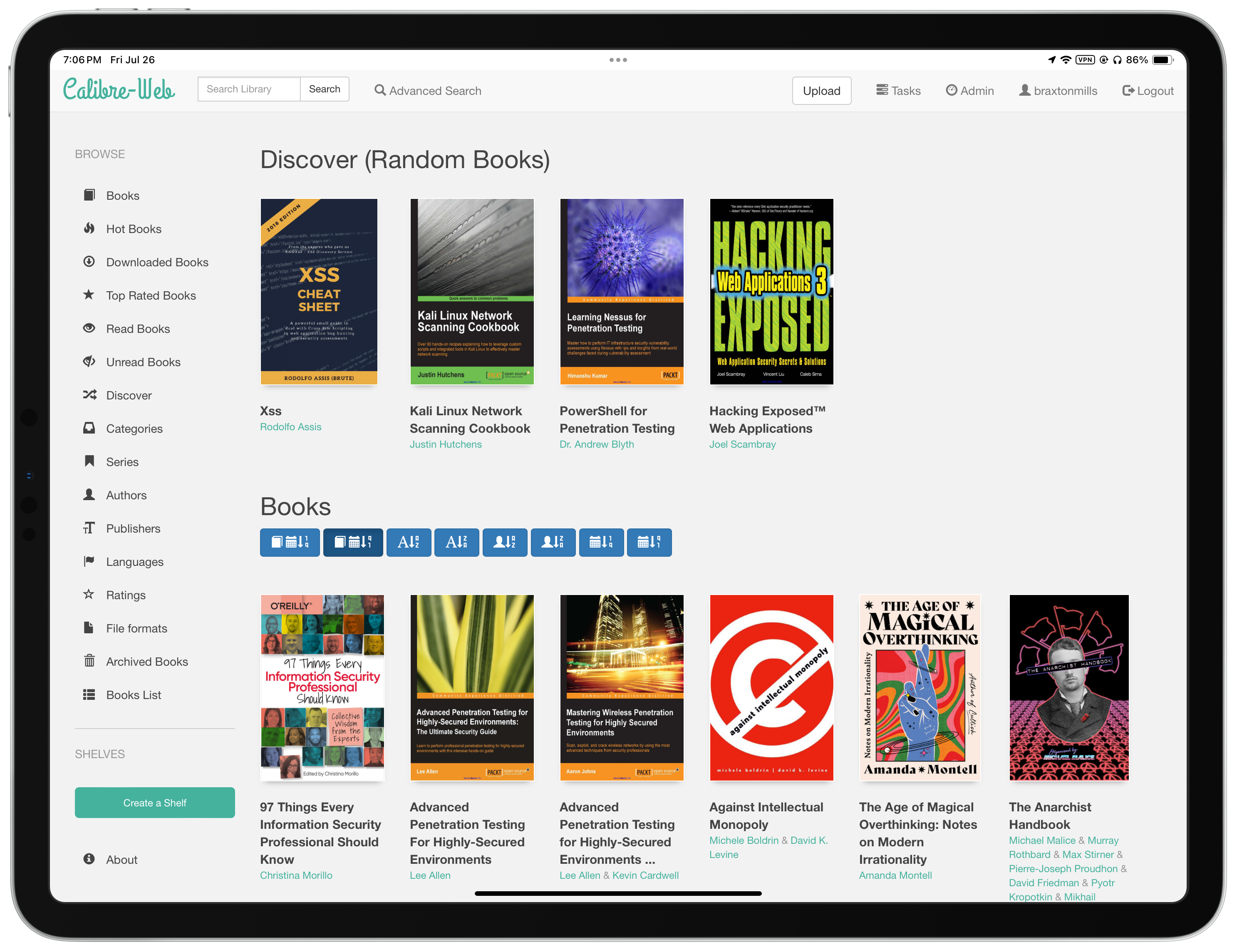Viewport: 1237px width, 952px height.
Task: Tap the battery icon in status bar
Action: tap(1163, 59)
